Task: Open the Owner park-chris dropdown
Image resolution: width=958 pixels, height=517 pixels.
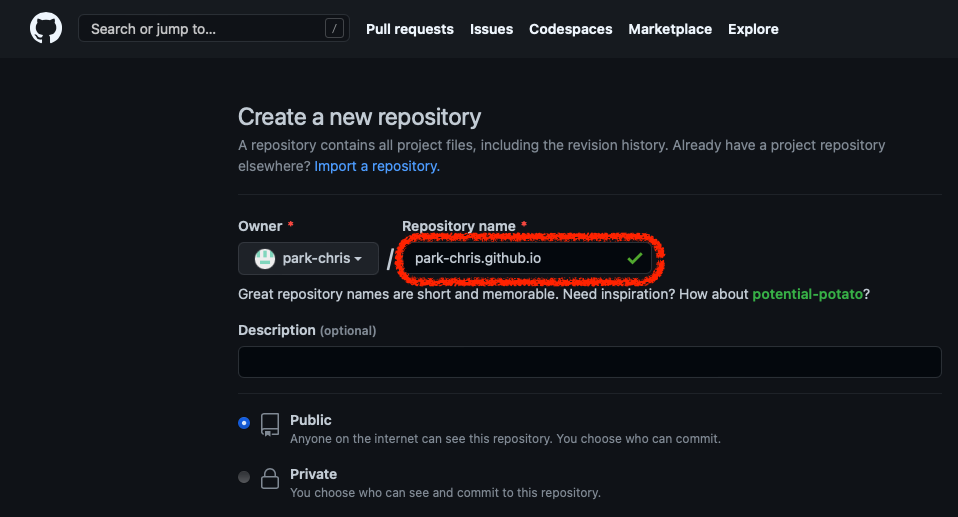Action: pos(309,258)
